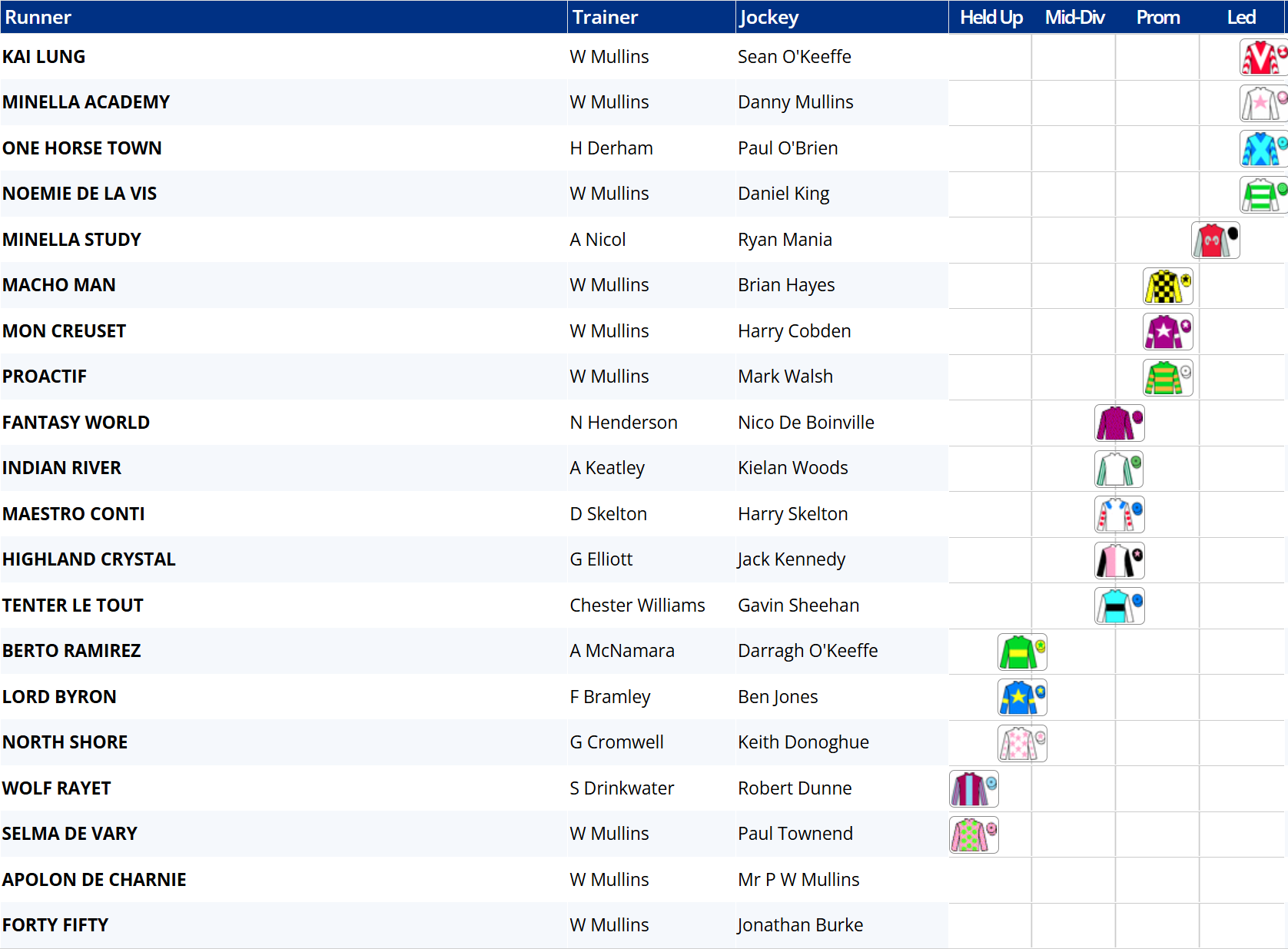The image size is (1288, 949).
Task: Click Lord Byron's blue silk with yellow star
Action: tap(1022, 698)
